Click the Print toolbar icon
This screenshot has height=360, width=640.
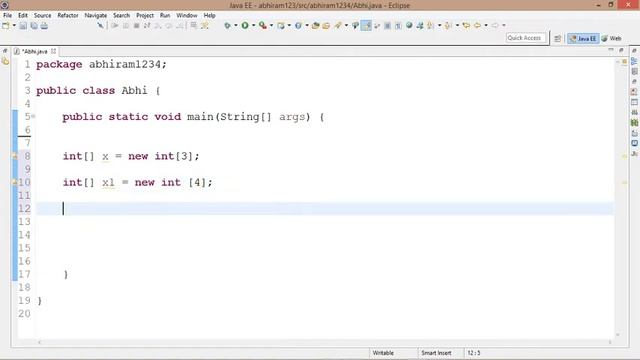coord(44,25)
